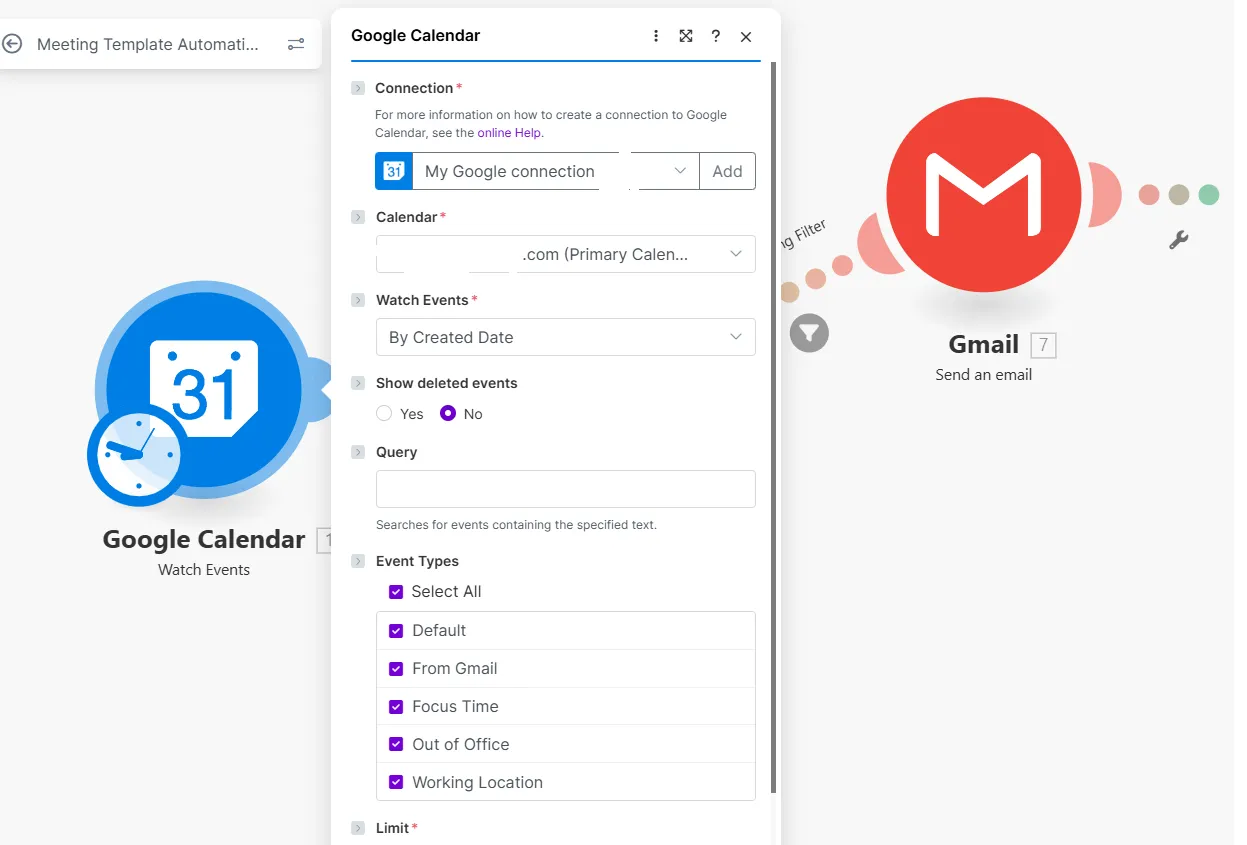Click the clock trigger icon on Google Calendar module
The height and width of the screenshot is (845, 1247).
coord(138,454)
